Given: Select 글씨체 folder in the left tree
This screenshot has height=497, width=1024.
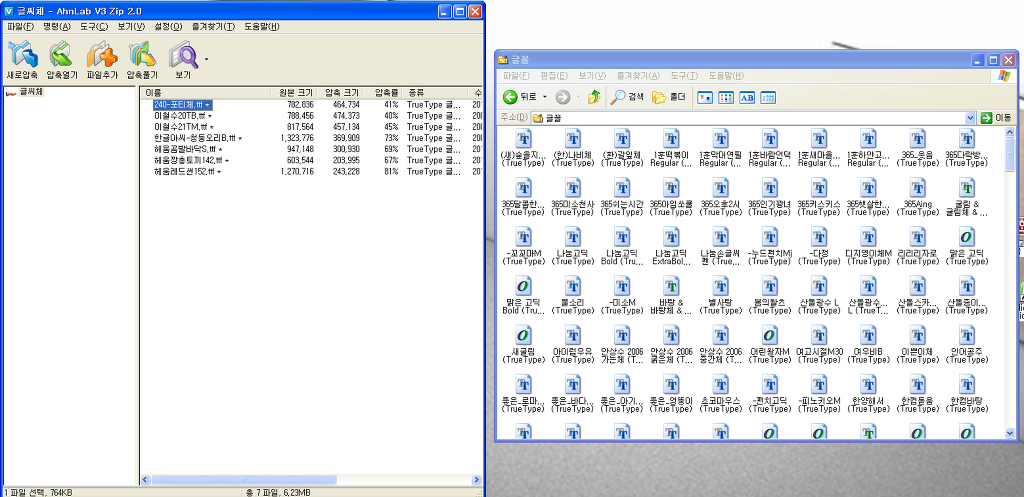Looking at the screenshot, I should coord(31,92).
